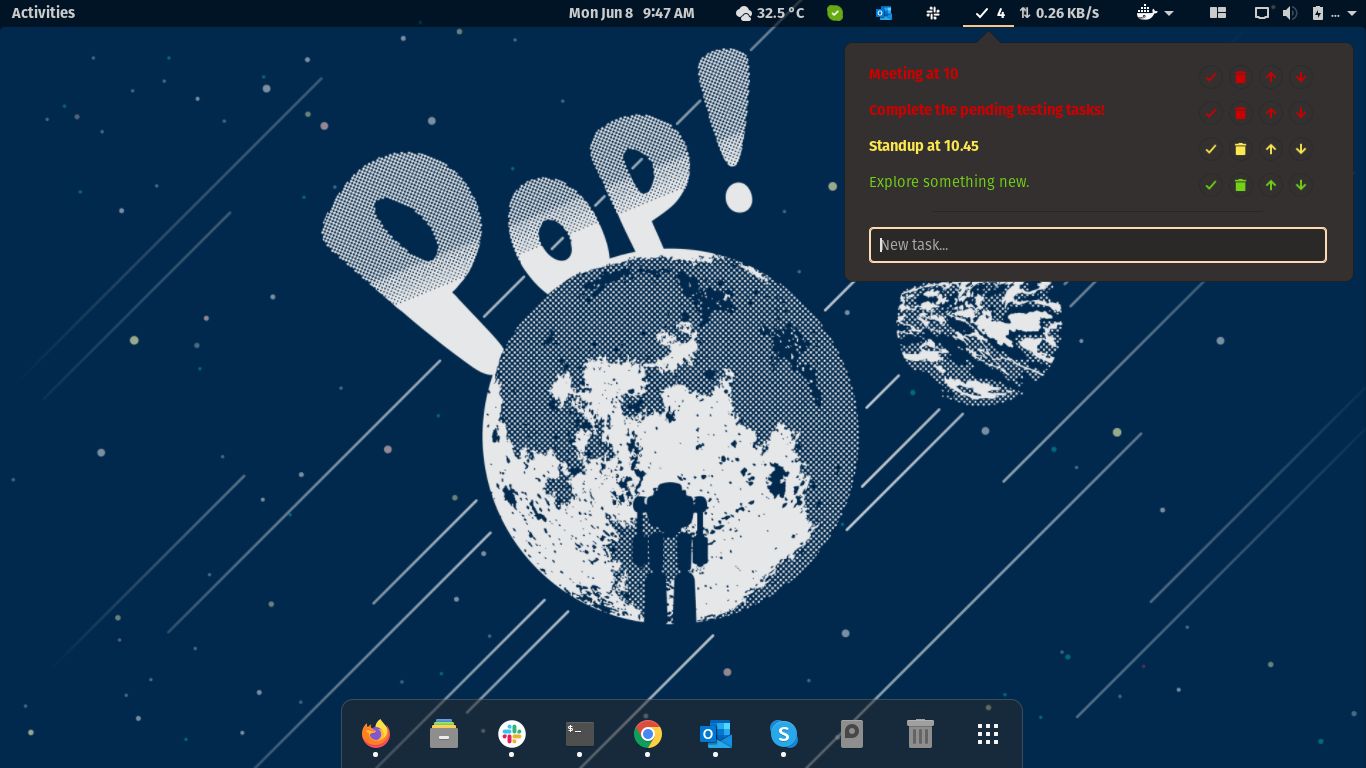
Task: Open the Outlook tray icon
Action: pos(883,13)
